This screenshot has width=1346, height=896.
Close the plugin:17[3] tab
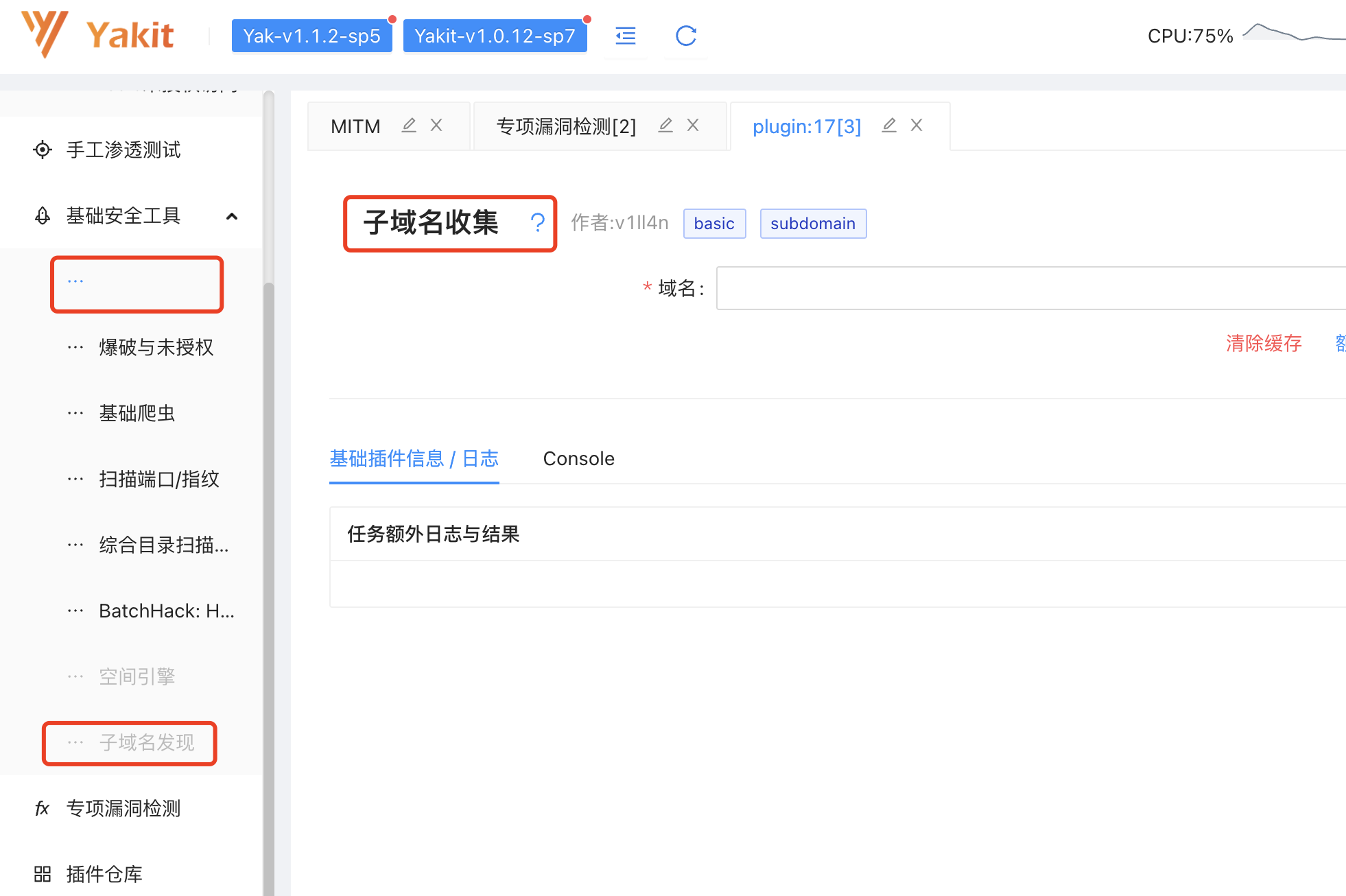coord(917,125)
